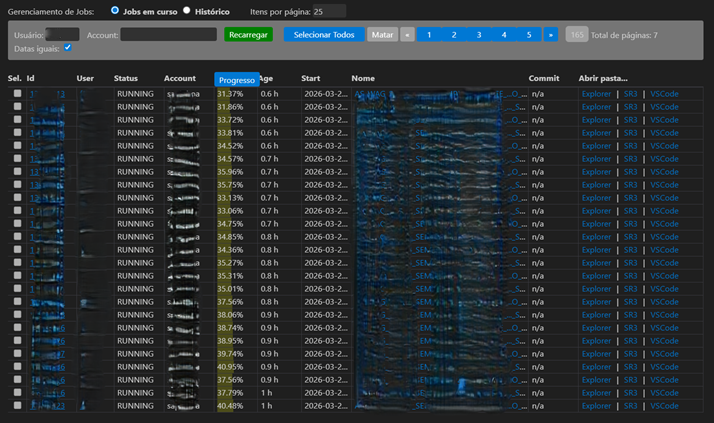Click the Account column header
Viewport: 714px width, 423px height.
(180, 78)
